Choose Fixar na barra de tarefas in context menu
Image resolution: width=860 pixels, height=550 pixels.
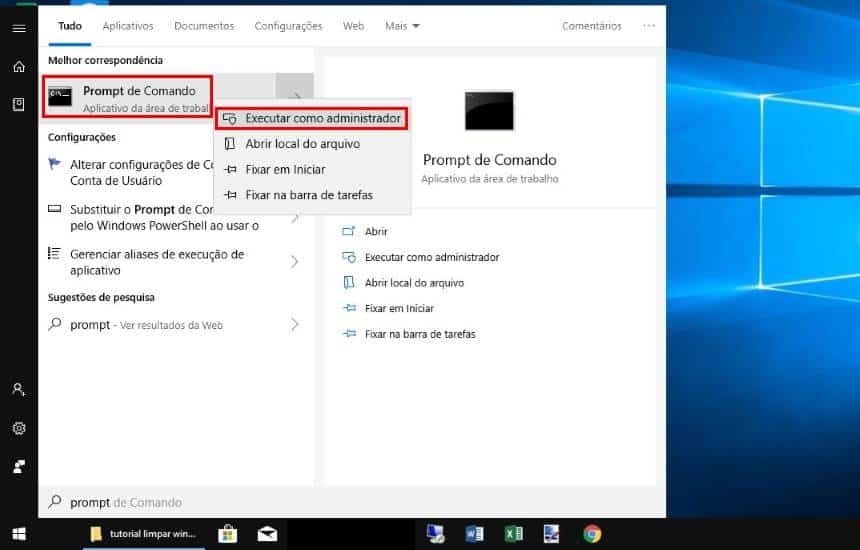tap(312, 195)
